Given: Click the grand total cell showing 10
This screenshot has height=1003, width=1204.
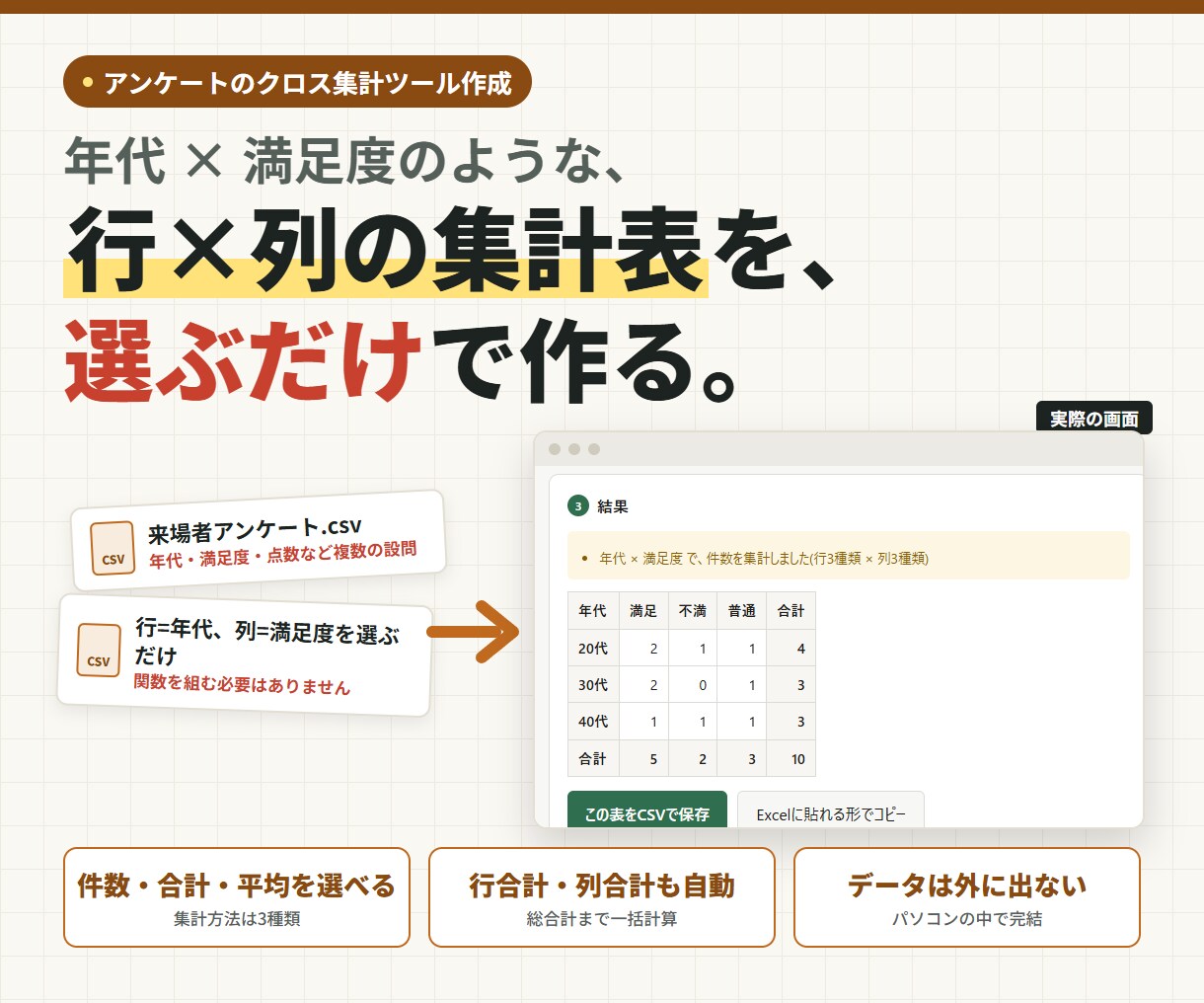Looking at the screenshot, I should pyautogui.click(x=791, y=758).
